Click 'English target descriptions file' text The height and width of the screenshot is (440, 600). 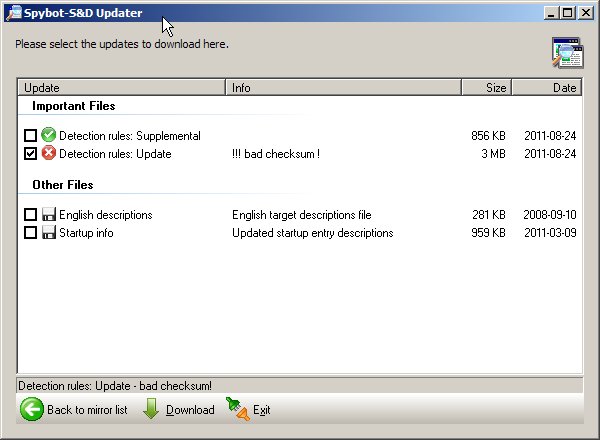point(302,215)
